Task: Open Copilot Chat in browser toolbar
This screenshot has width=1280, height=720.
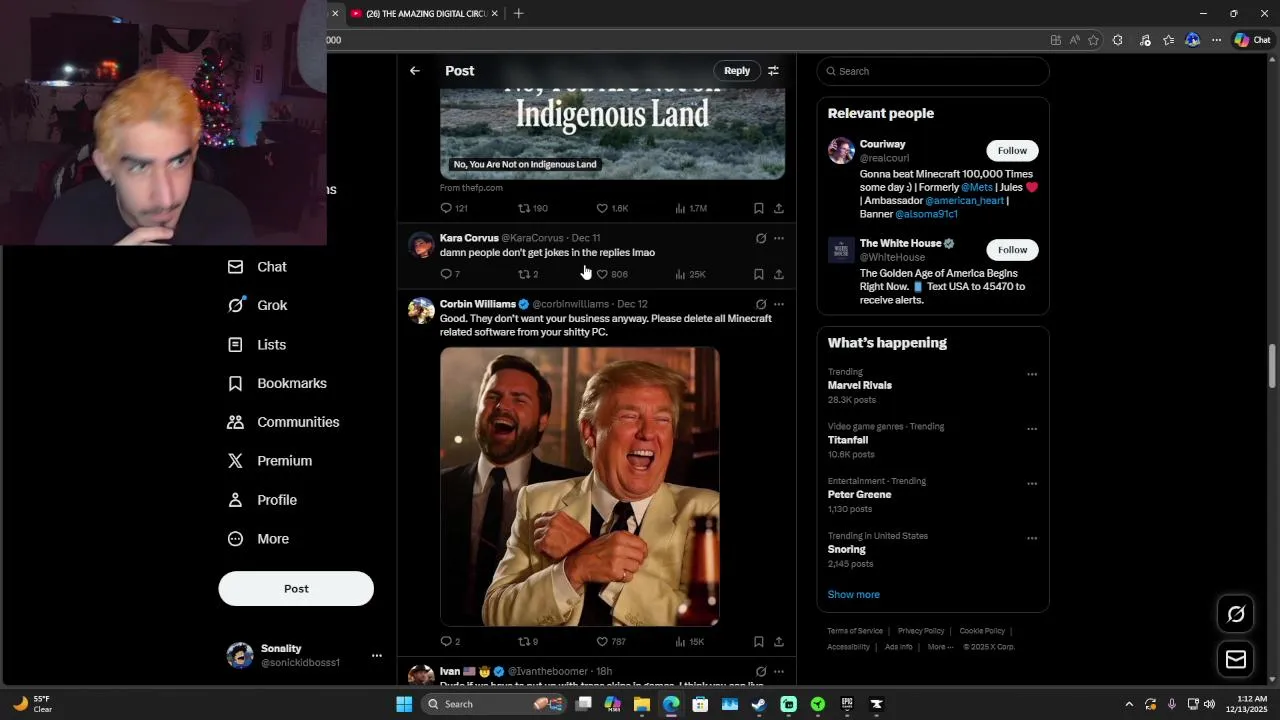Action: [1252, 40]
